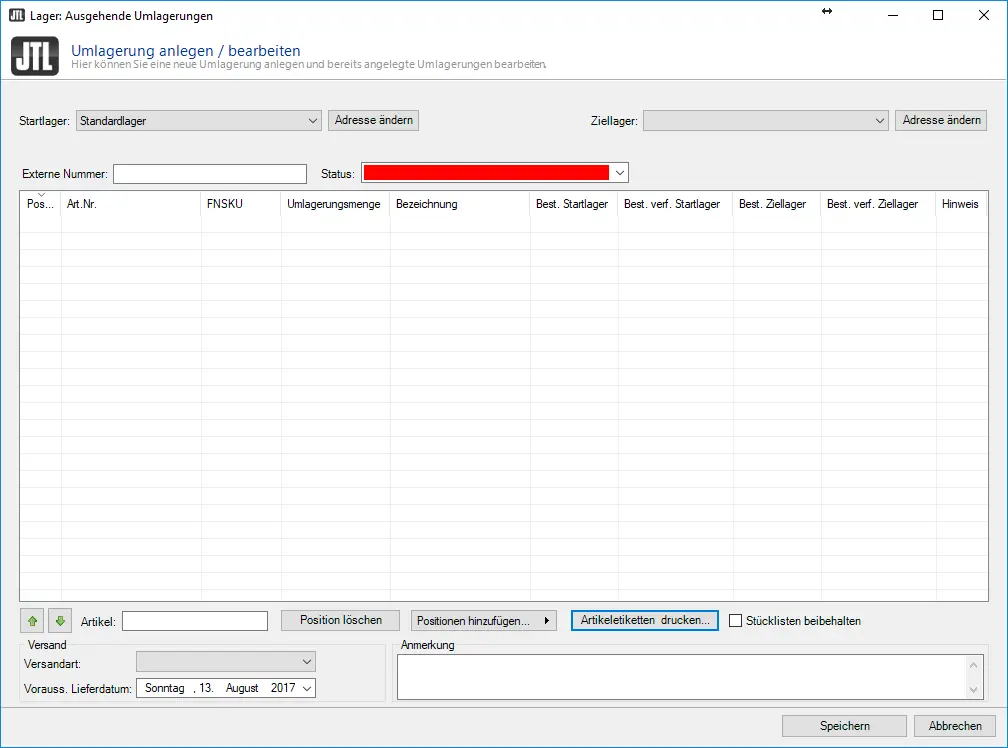1008x748 pixels.
Task: Click the JTL logo in header
Action: 35,57
